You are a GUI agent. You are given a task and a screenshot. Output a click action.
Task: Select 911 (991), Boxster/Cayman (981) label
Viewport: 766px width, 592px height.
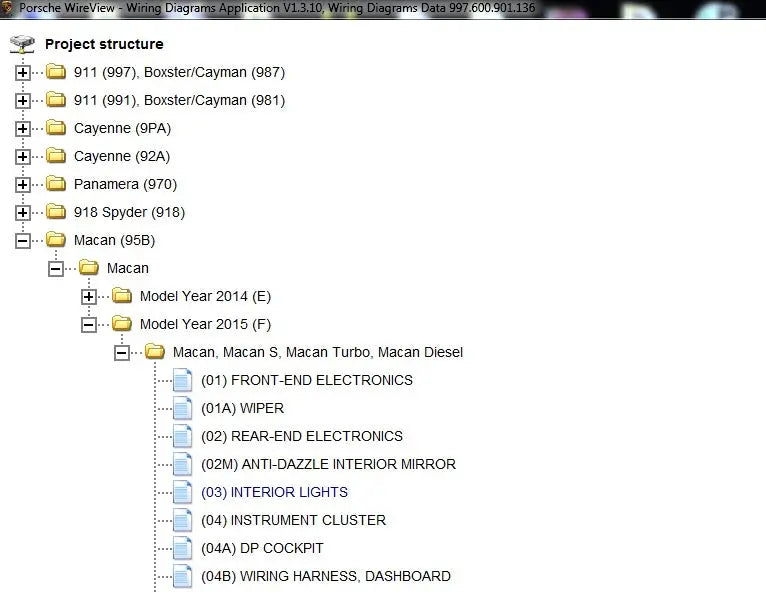pyautogui.click(x=179, y=100)
